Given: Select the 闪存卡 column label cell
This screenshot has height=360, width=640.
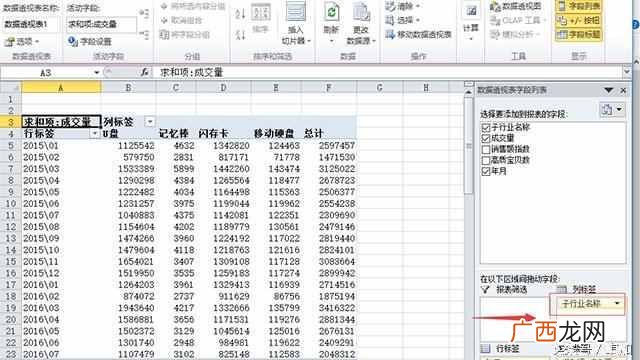Looking at the screenshot, I should tap(223, 133).
